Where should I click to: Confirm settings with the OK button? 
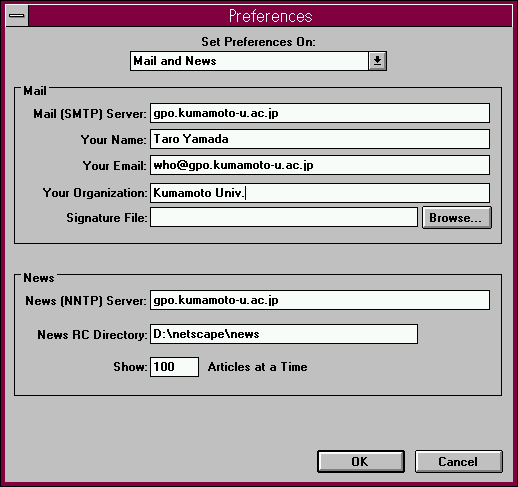pos(361,462)
